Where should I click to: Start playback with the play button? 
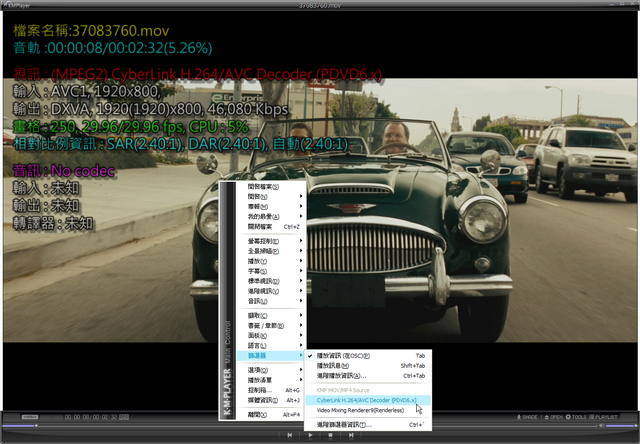pyautogui.click(x=310, y=435)
